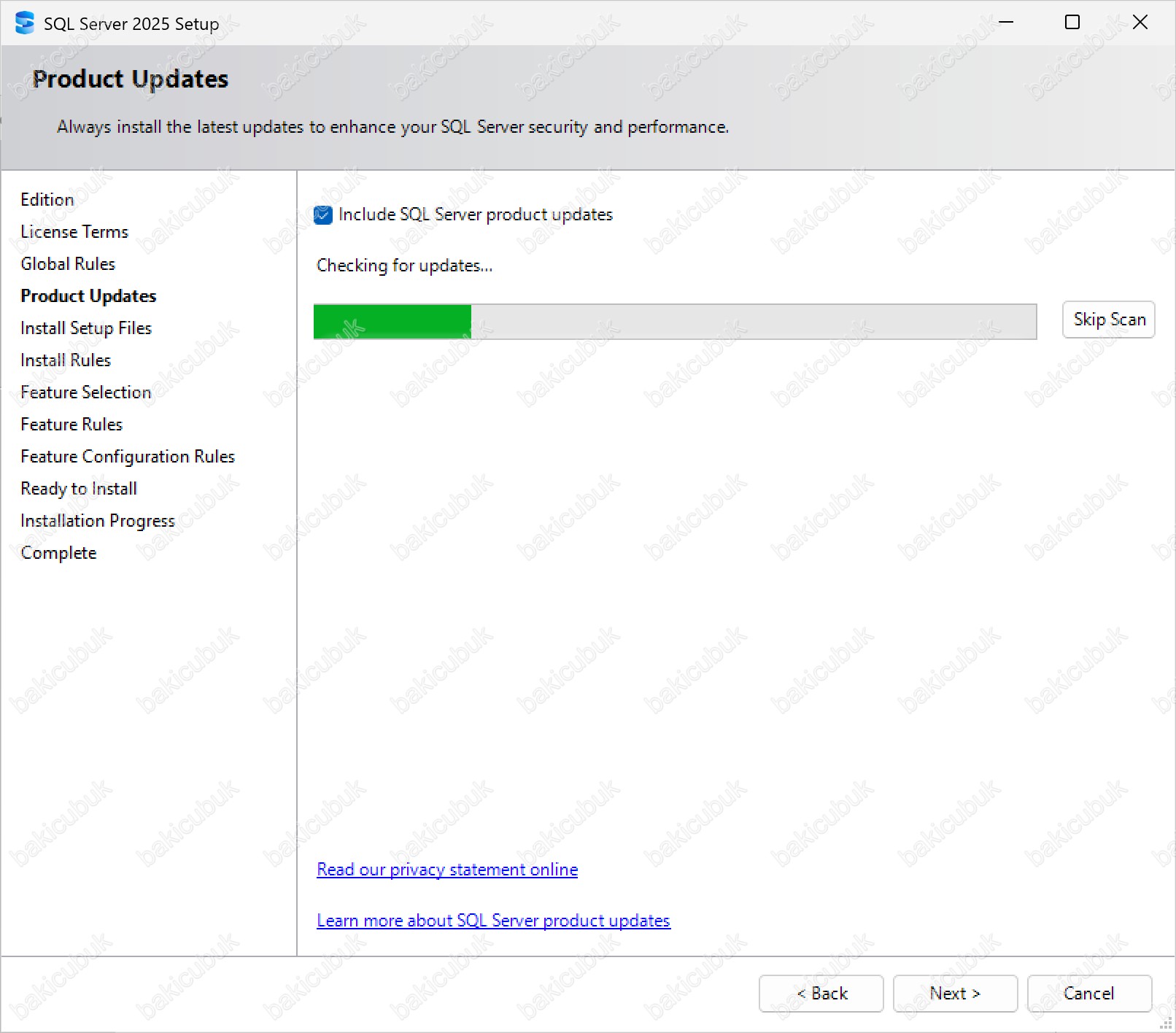Viewport: 1176px width, 1033px height.
Task: Click the SQL Server 2025 Setup title text
Action: pos(131,24)
